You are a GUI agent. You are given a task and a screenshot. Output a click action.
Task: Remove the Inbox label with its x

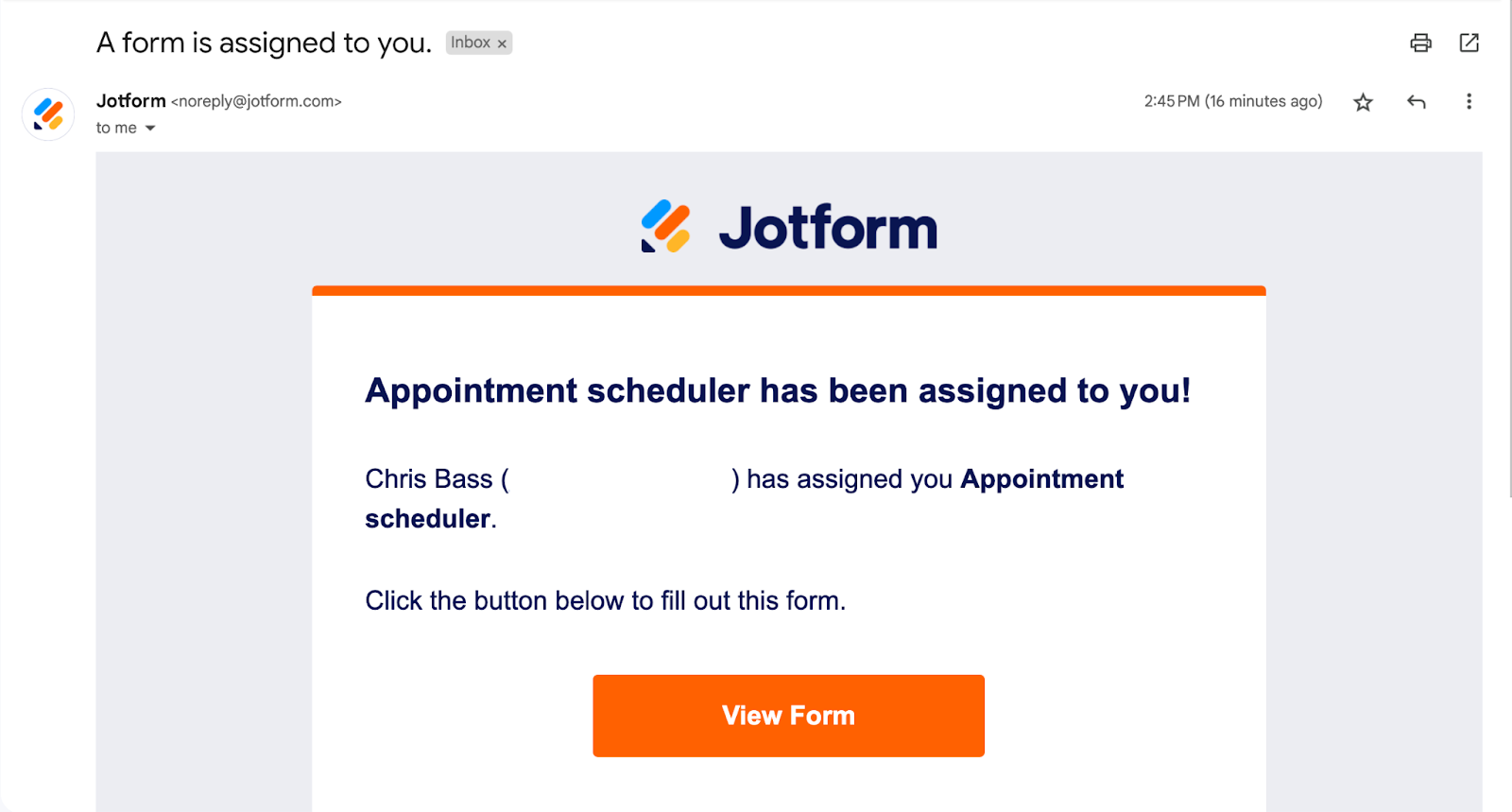click(x=503, y=43)
